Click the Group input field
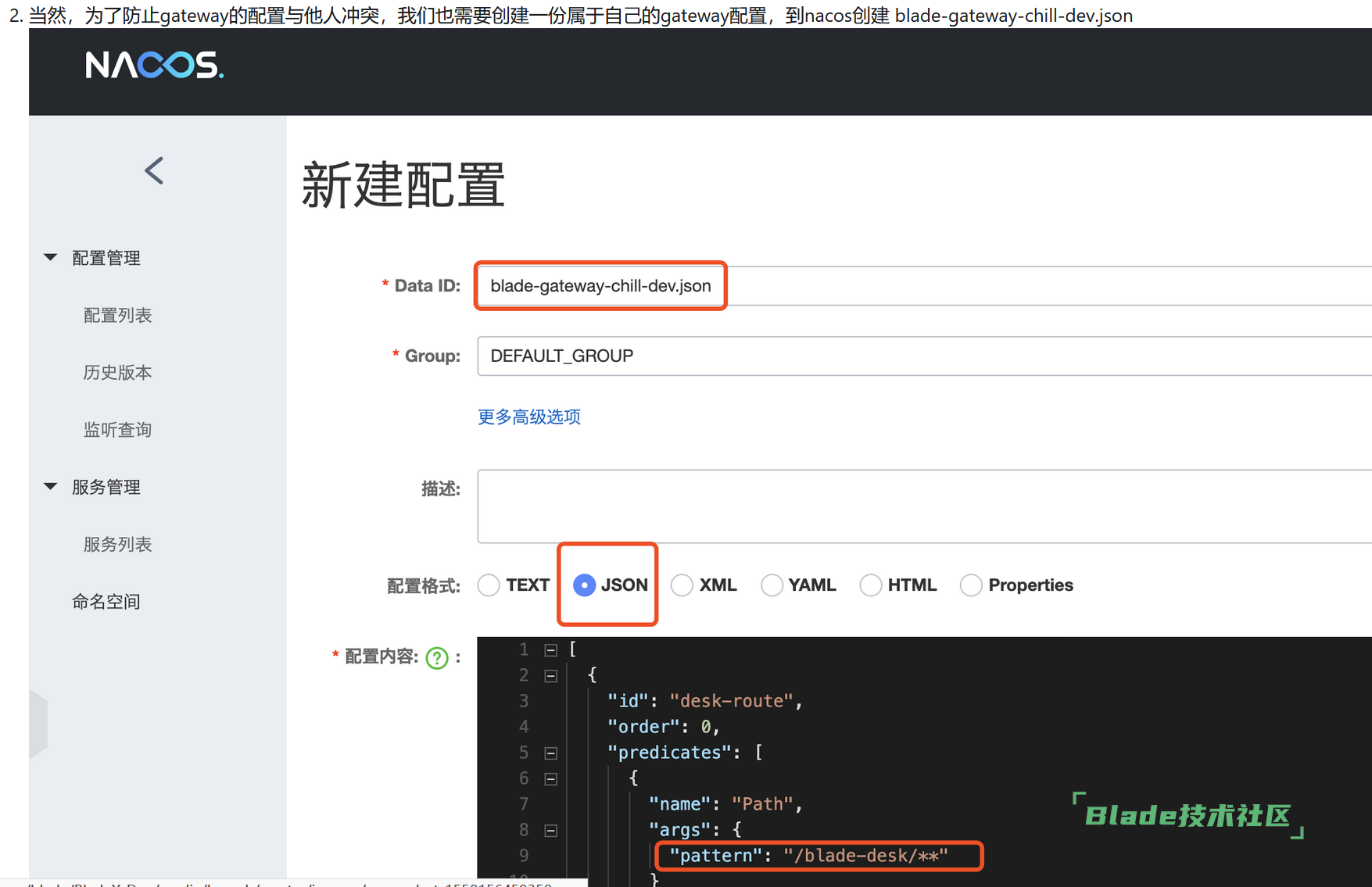This screenshot has width=1372, height=887. (x=924, y=356)
